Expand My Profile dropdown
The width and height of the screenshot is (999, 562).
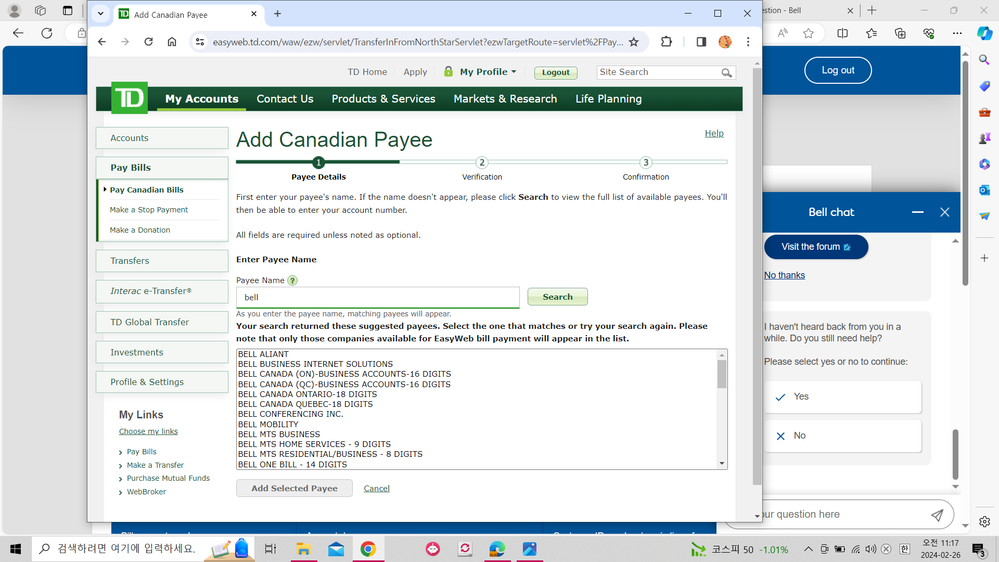(488, 72)
